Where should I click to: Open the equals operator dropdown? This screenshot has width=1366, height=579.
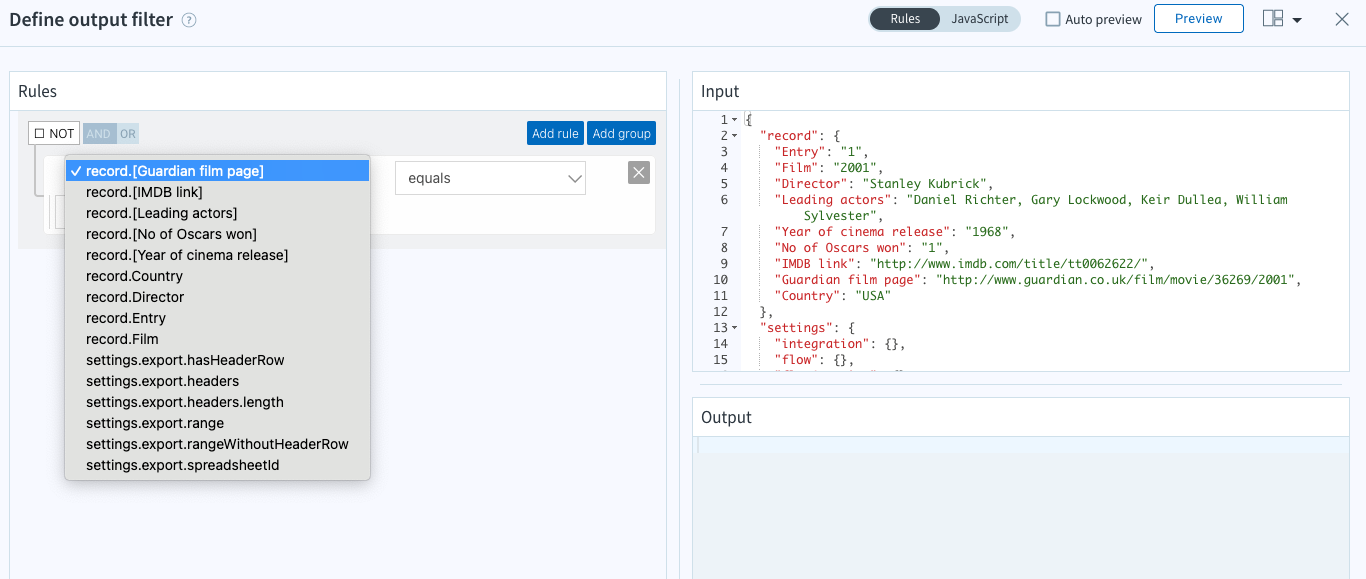[x=490, y=178]
